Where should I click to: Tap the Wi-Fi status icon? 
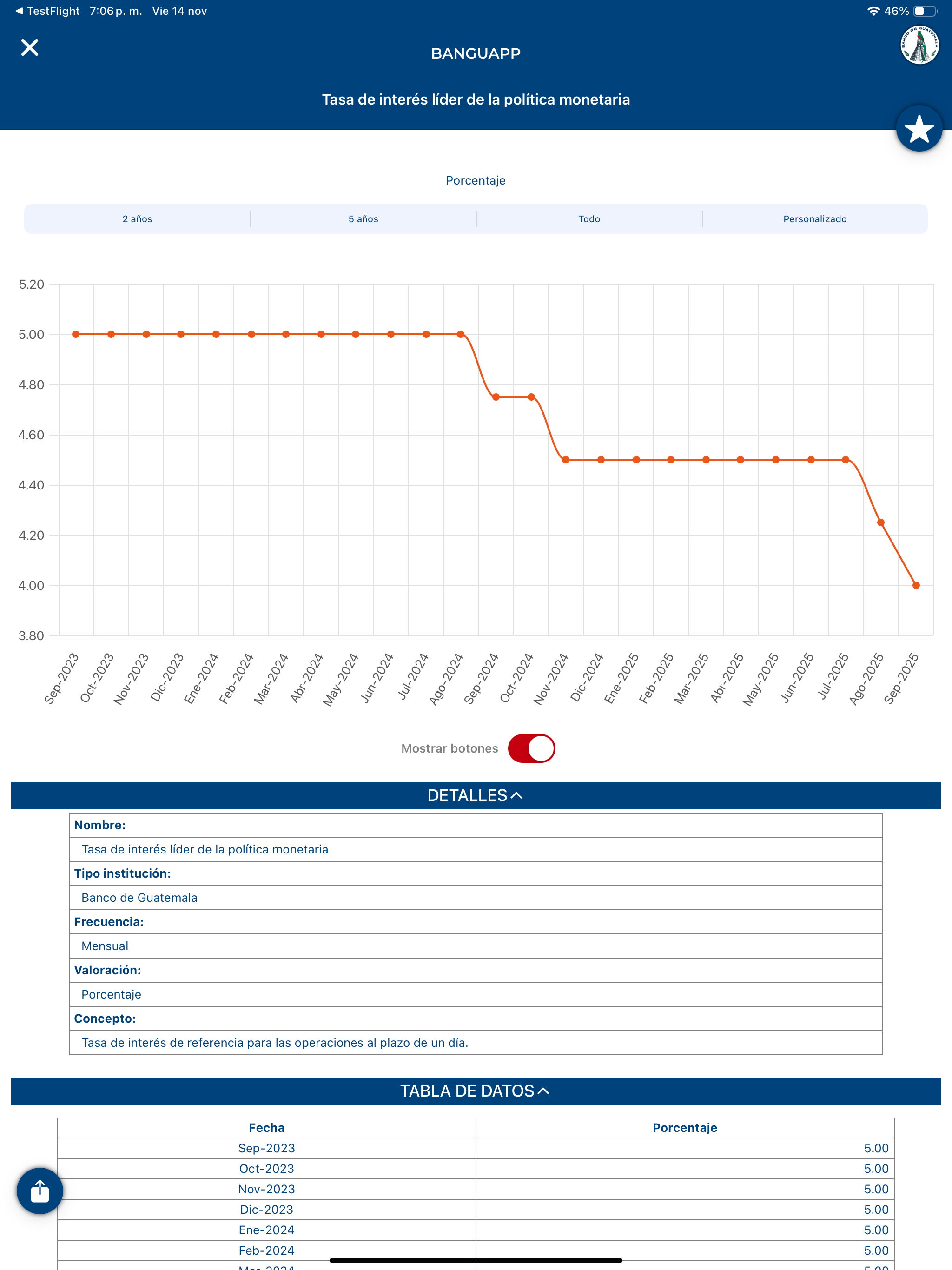[873, 11]
